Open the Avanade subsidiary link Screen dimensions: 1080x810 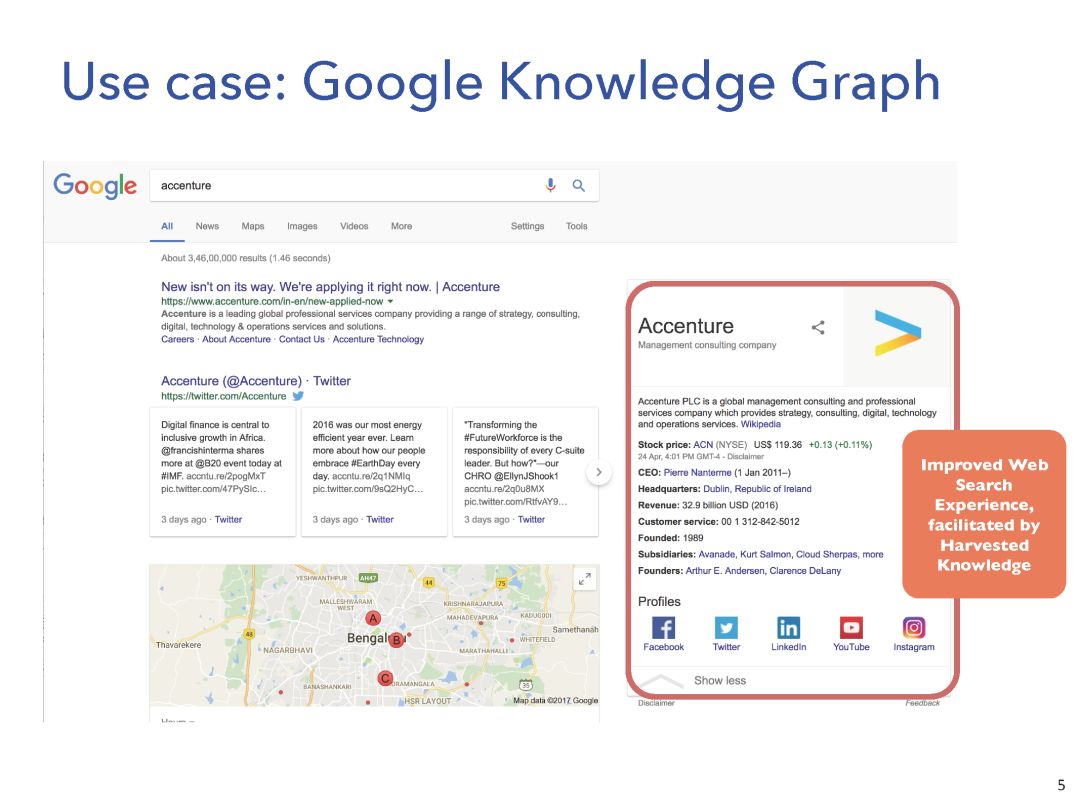pos(717,554)
